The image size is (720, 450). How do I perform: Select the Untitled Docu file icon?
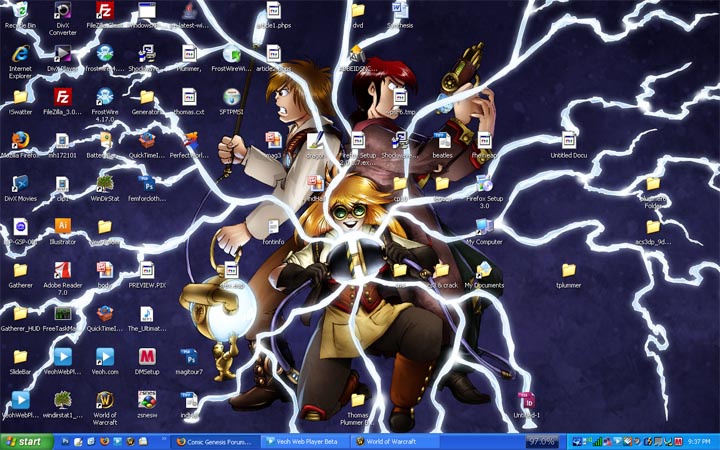568,141
